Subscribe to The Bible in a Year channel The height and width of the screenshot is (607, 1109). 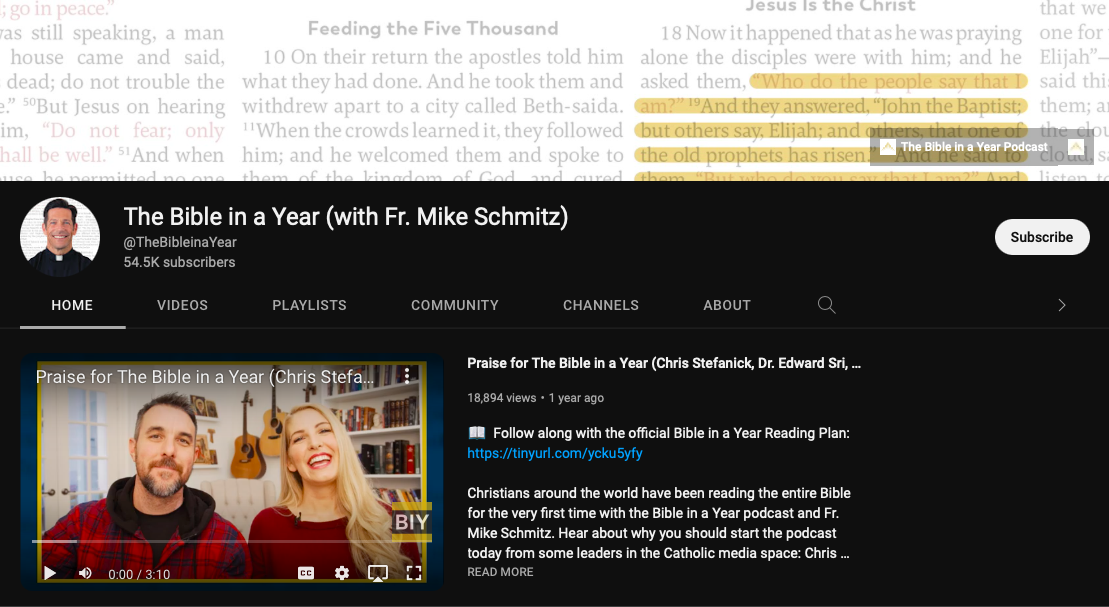coord(1042,237)
